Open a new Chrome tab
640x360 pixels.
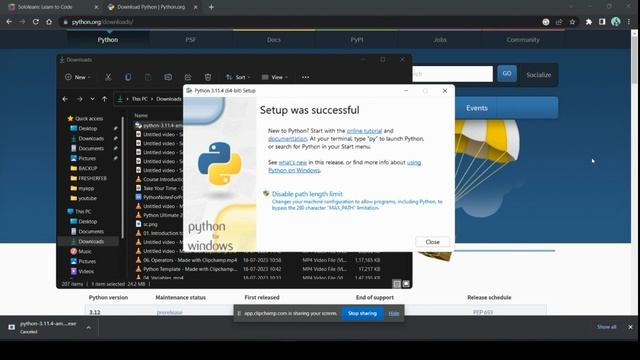pyautogui.click(x=211, y=7)
